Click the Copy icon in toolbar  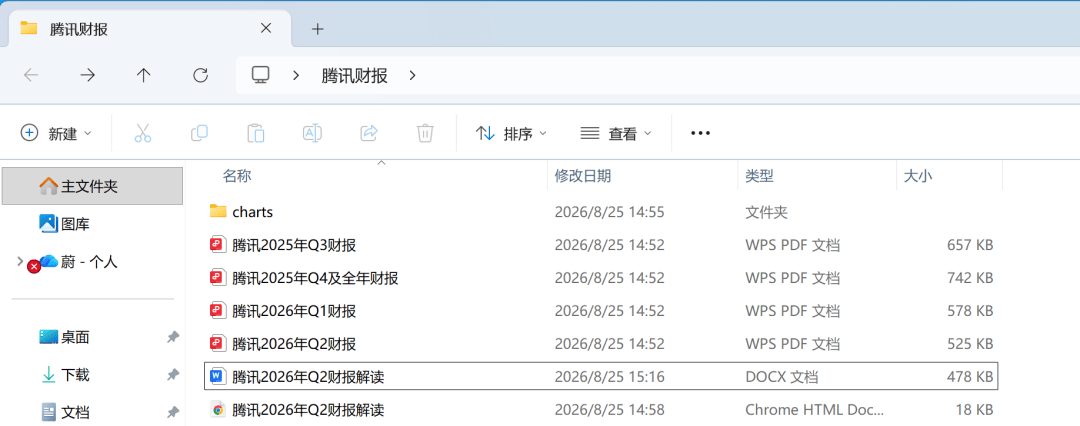click(199, 133)
